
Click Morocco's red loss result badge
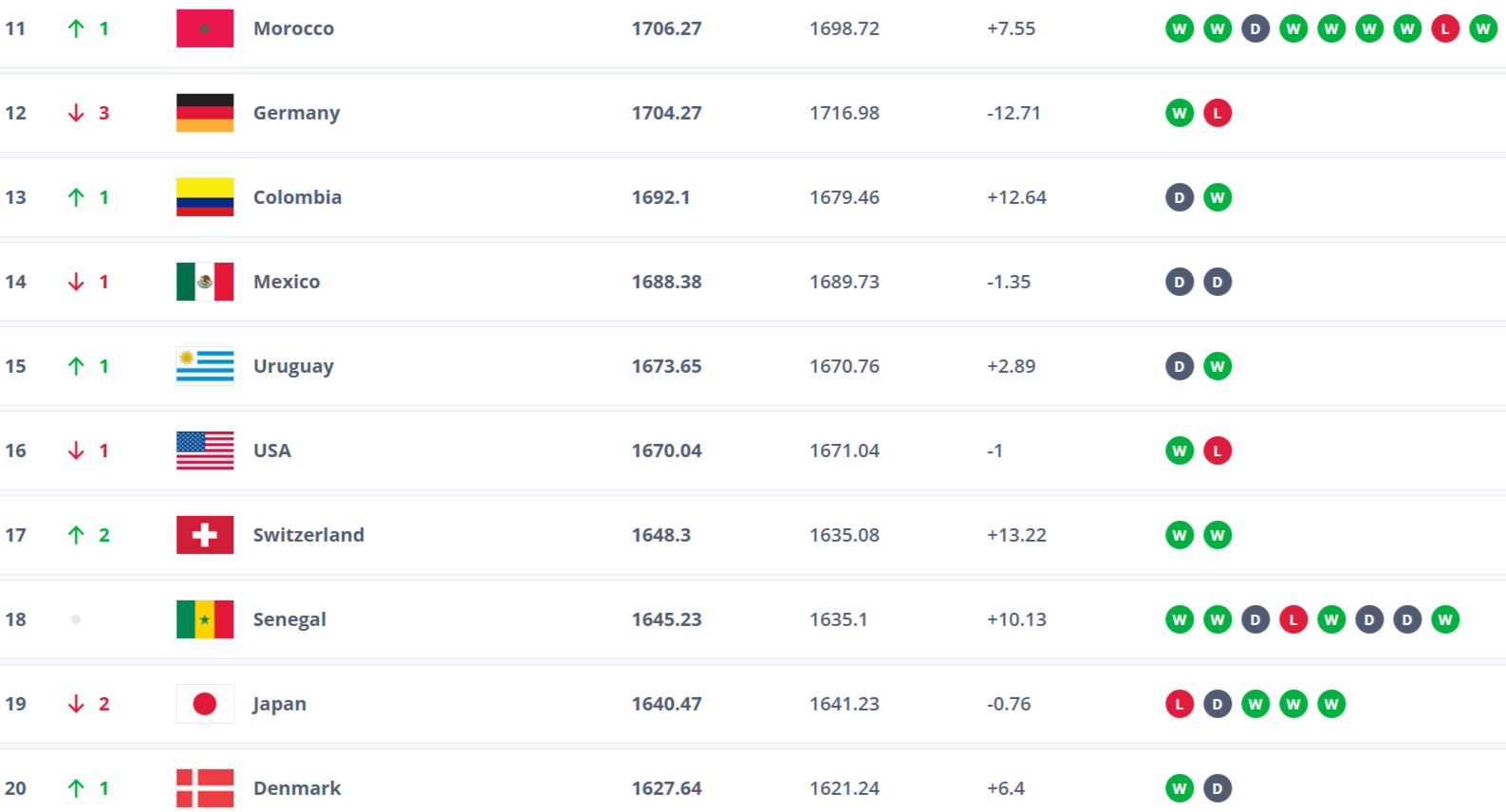click(x=1445, y=28)
